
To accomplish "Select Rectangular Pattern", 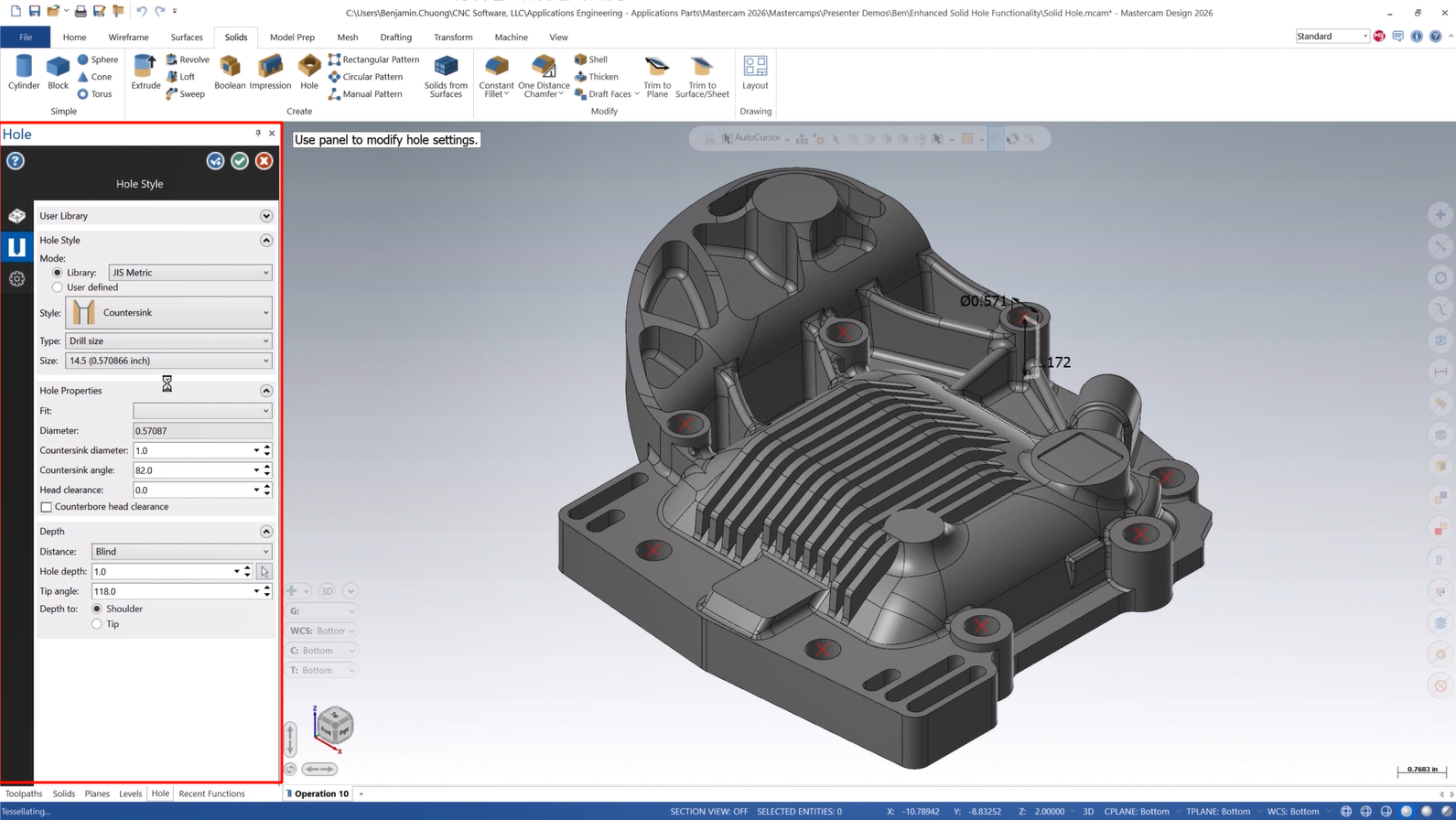I will coord(373,59).
